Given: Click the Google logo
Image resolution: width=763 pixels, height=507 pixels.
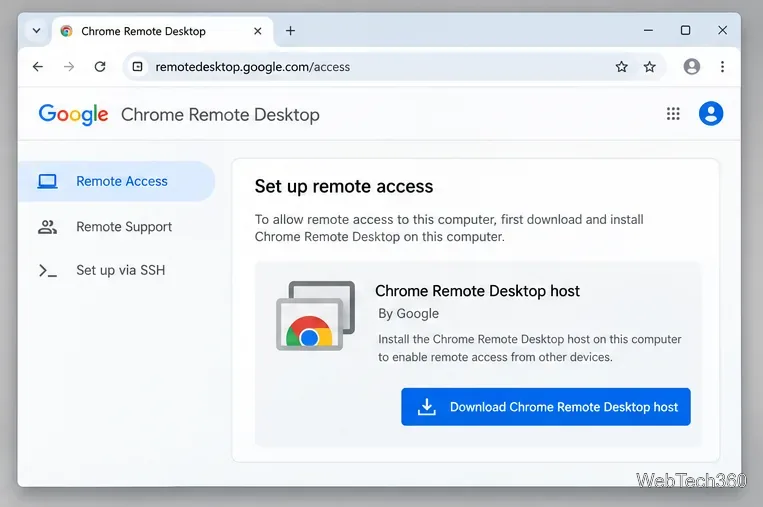Looking at the screenshot, I should coord(73,115).
